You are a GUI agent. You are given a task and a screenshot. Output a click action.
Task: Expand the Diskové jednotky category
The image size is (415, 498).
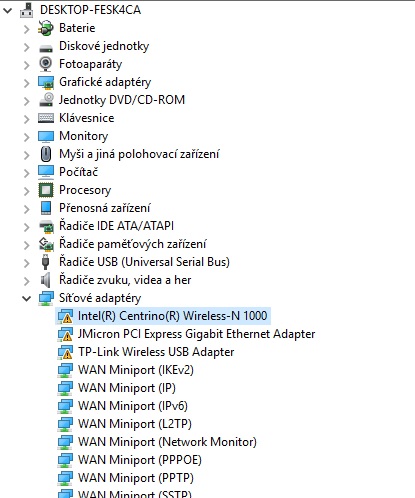[x=27, y=46]
